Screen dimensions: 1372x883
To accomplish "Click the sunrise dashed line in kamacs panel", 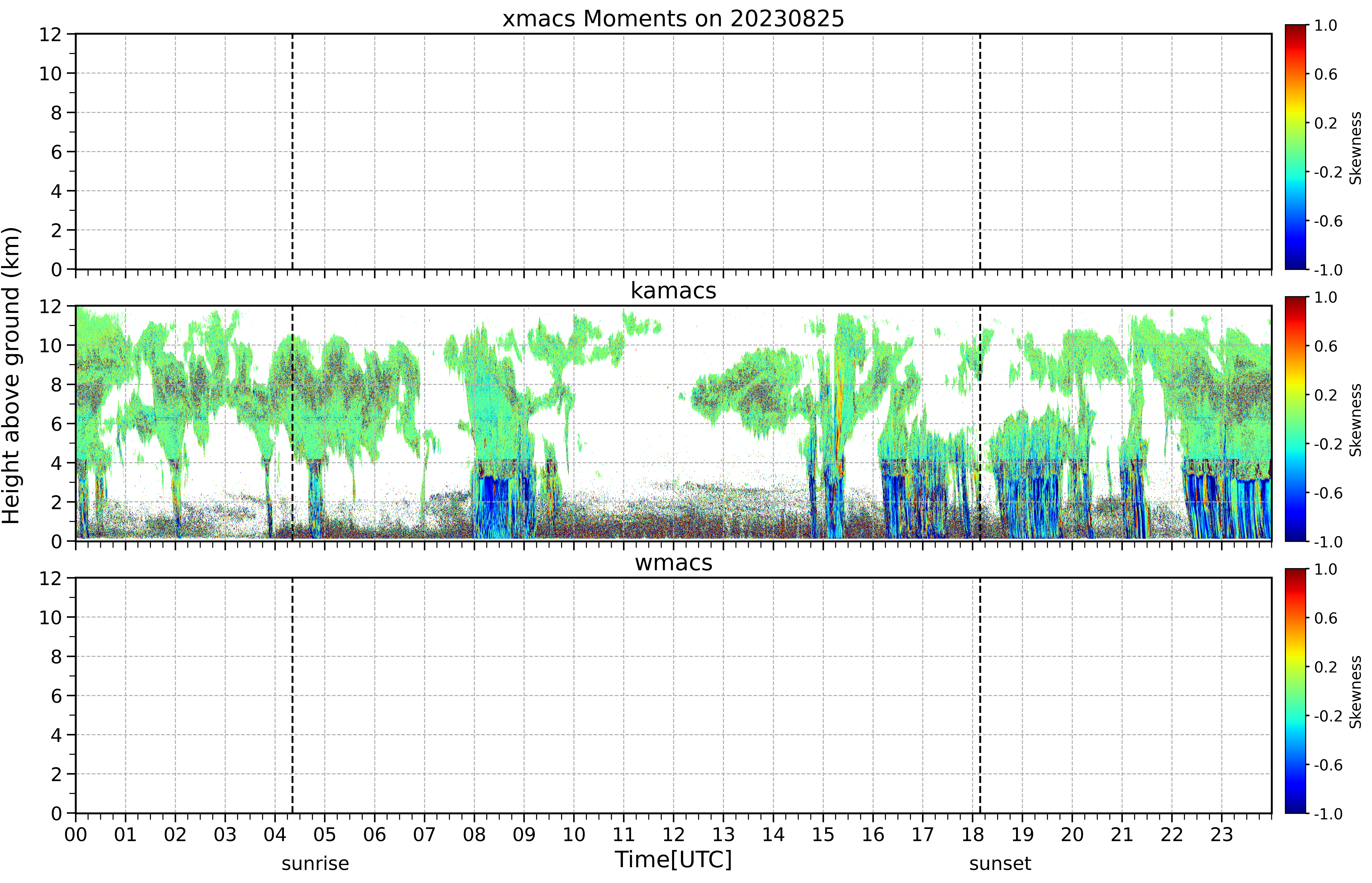I will [292, 423].
